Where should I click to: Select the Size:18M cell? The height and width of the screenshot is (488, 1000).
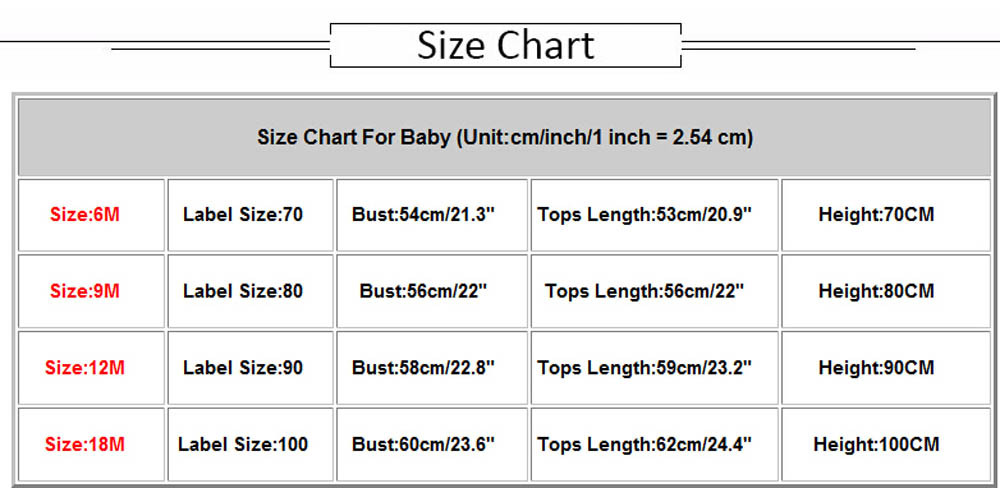85,444
